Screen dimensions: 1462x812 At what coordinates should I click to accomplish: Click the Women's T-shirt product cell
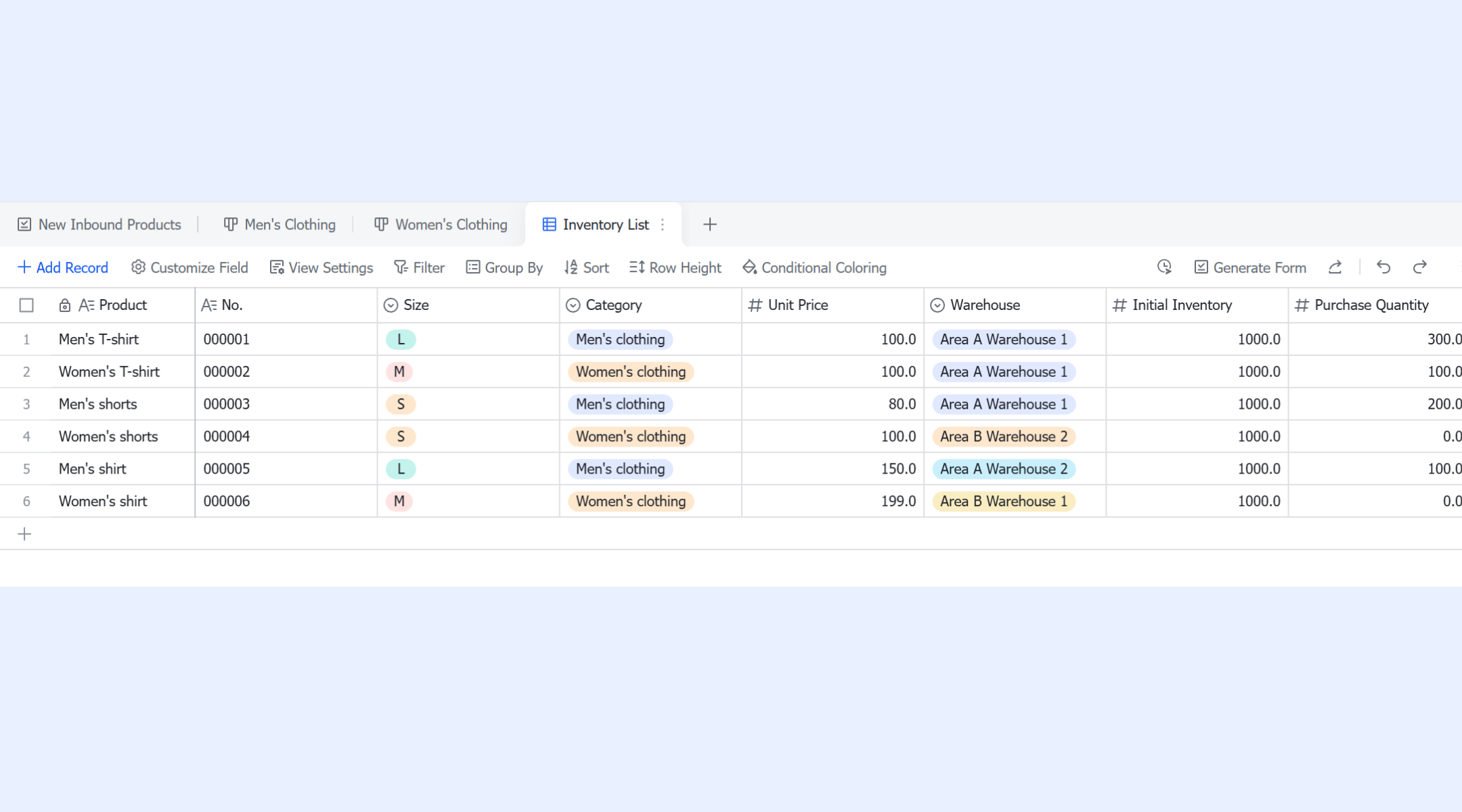(x=123, y=372)
